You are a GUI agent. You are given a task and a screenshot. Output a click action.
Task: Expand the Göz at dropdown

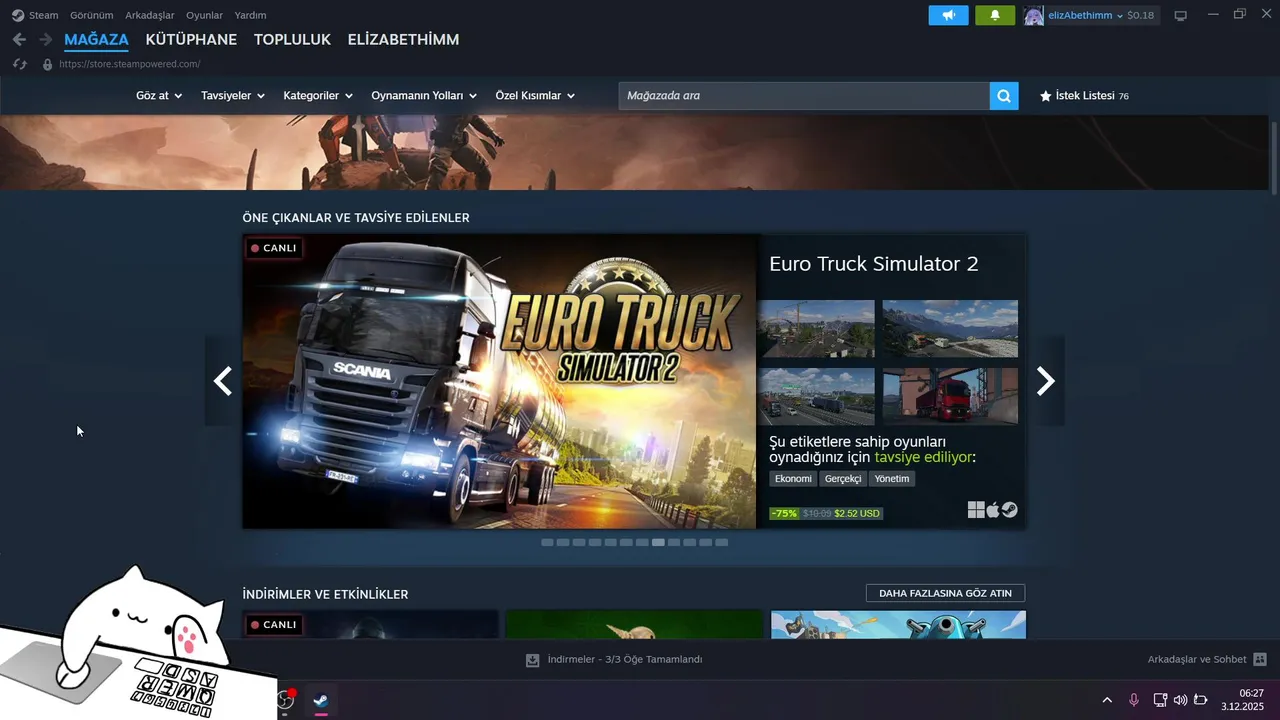tap(159, 96)
